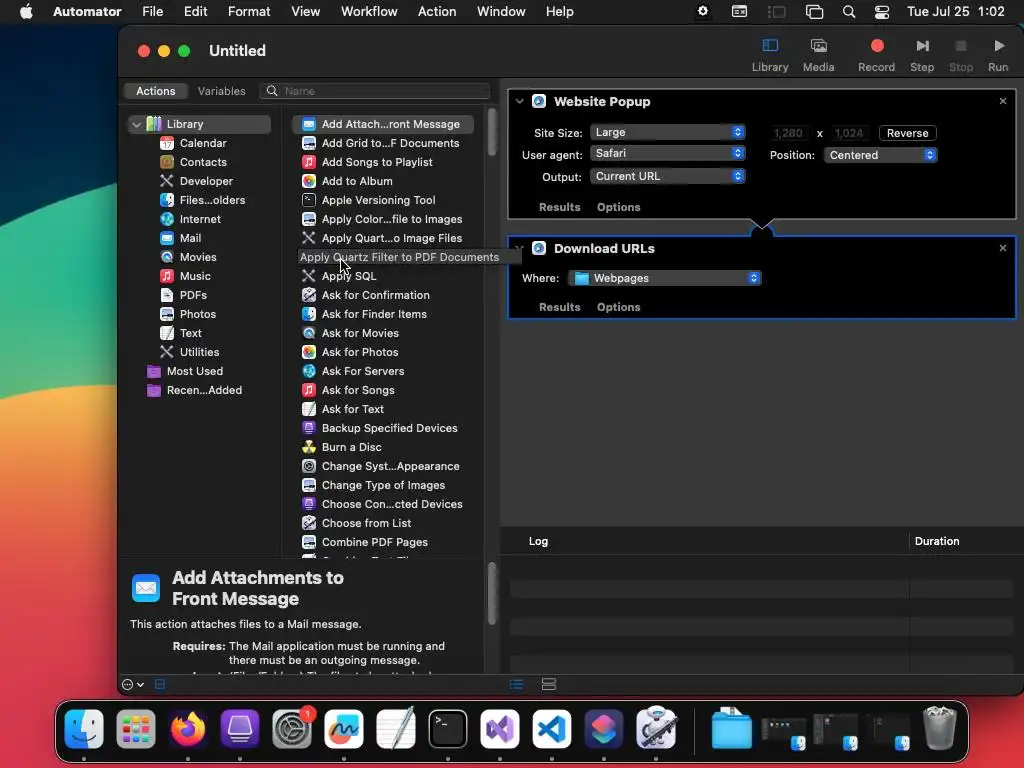The height and width of the screenshot is (768, 1024).
Task: Open Output dropdown set to Current URL
Action: pos(667,176)
